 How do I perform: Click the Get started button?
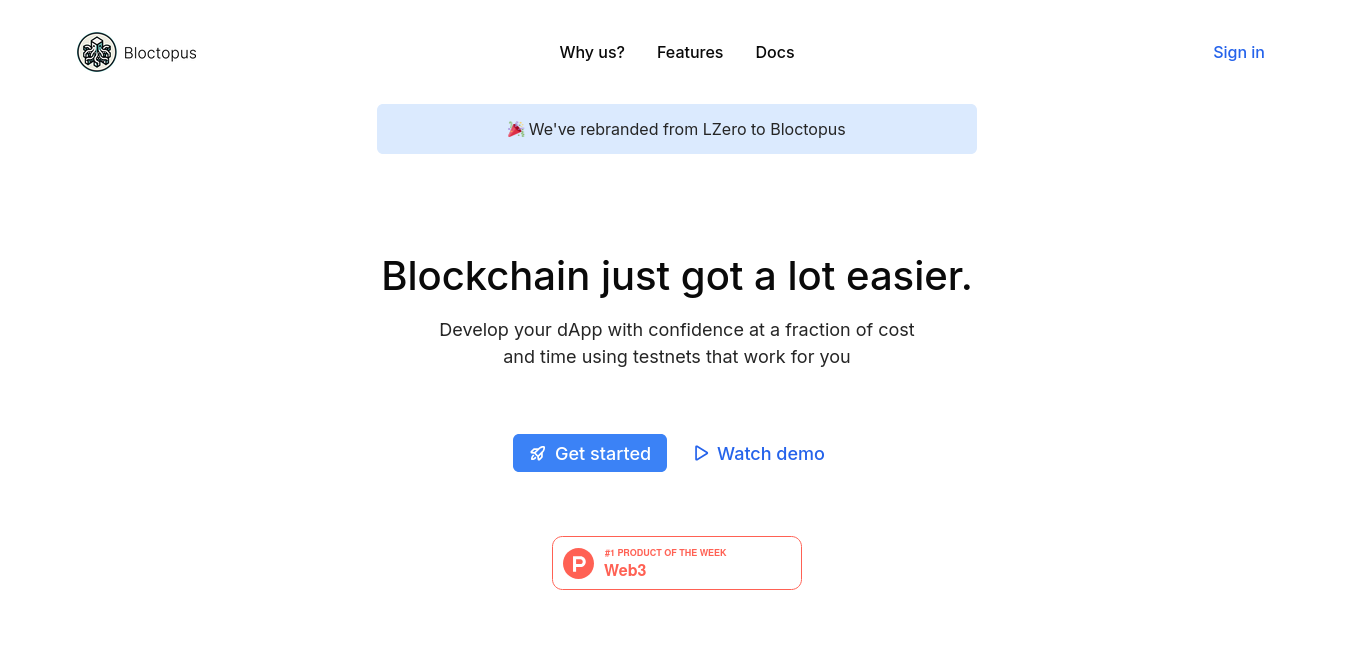tap(590, 453)
